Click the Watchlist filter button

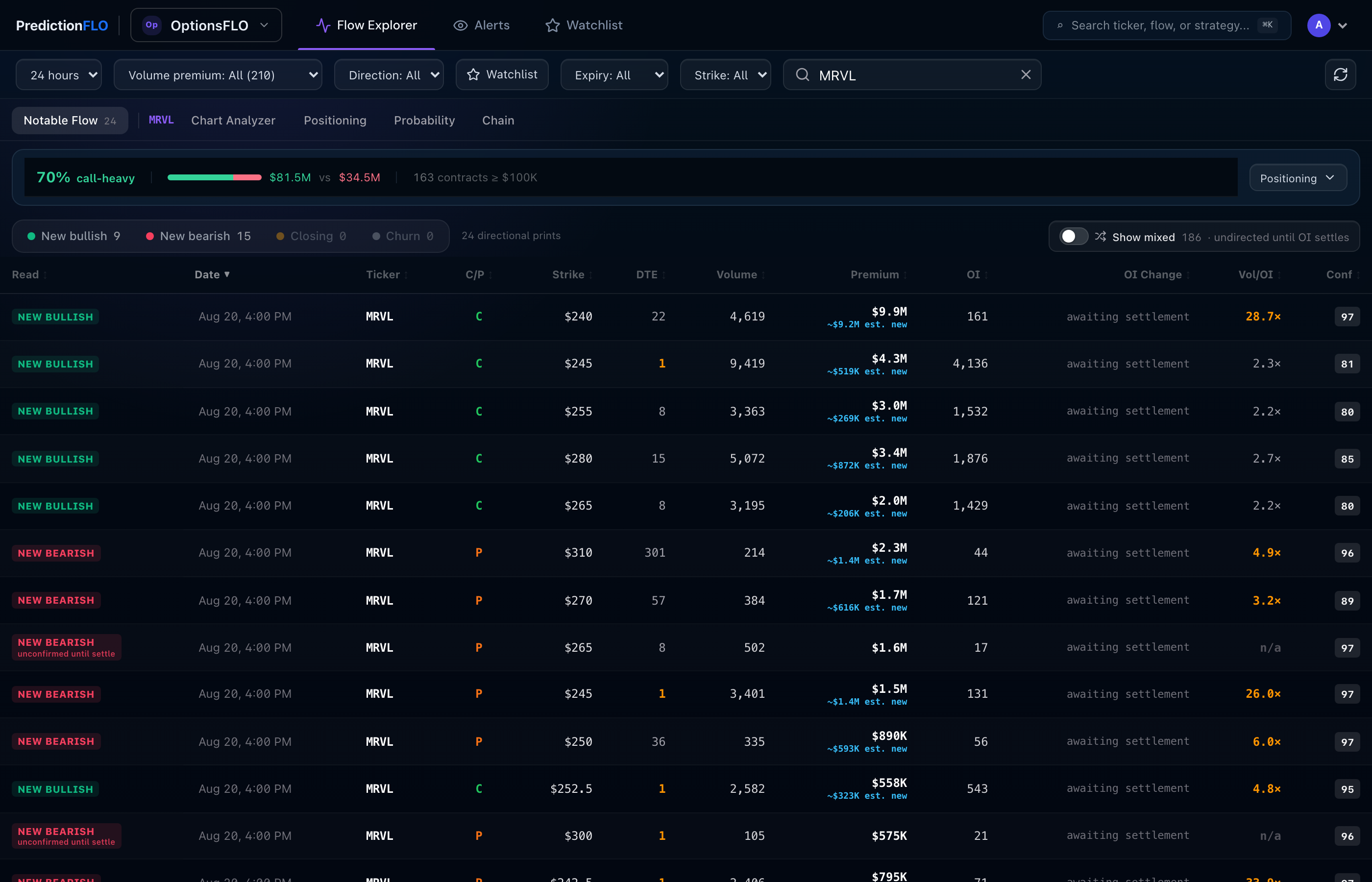[502, 74]
